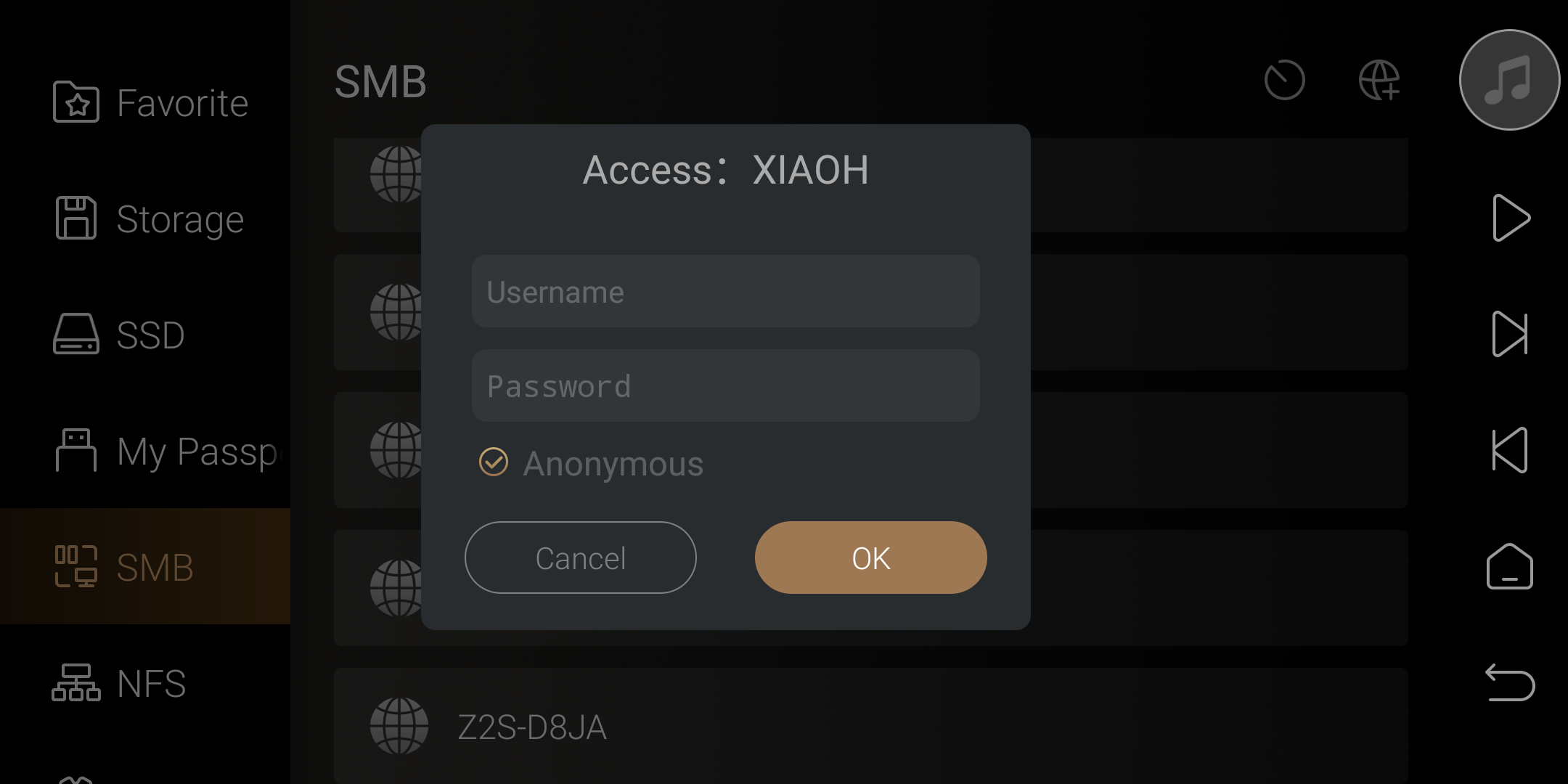Go to previous track icon

1510,450
